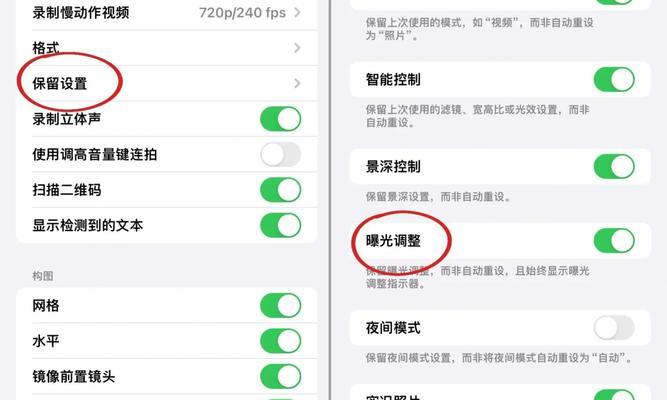Screen dimensions: 667x400
Task: Tap the chevron next to 720p/240 fps
Action: (297, 13)
